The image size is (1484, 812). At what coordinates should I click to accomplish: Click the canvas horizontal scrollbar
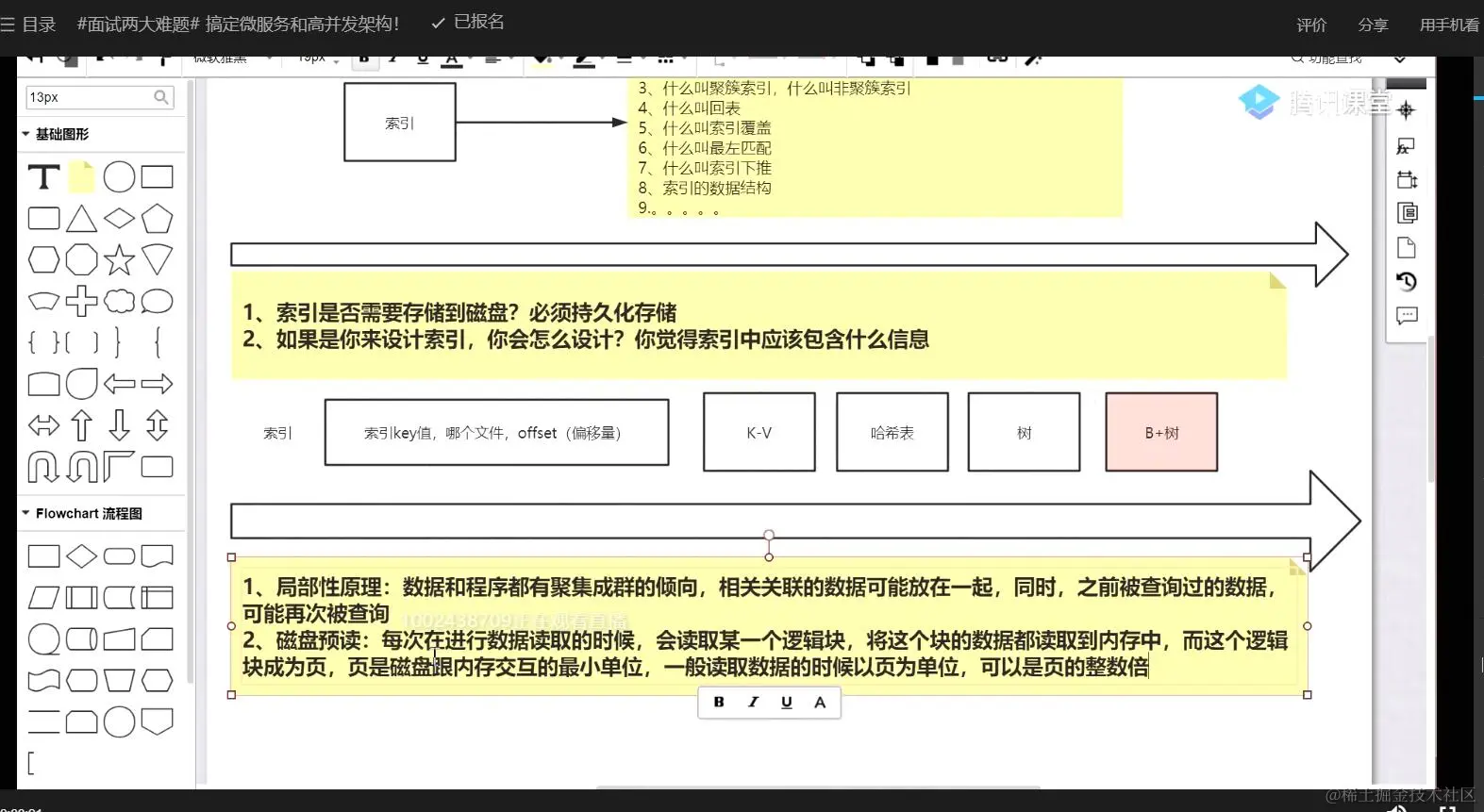[x=818, y=787]
